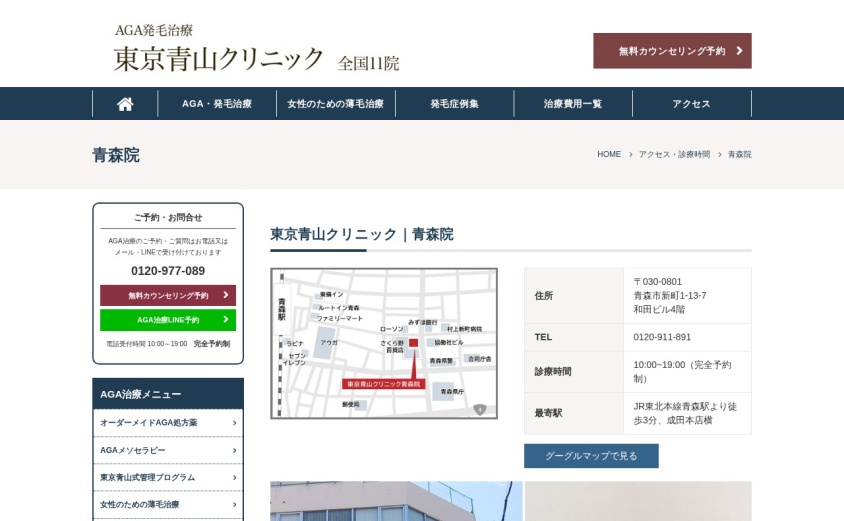The width and height of the screenshot is (844, 521).
Task: Click the header 無料カウンセリング予約 button
Action: pyautogui.click(x=672, y=51)
